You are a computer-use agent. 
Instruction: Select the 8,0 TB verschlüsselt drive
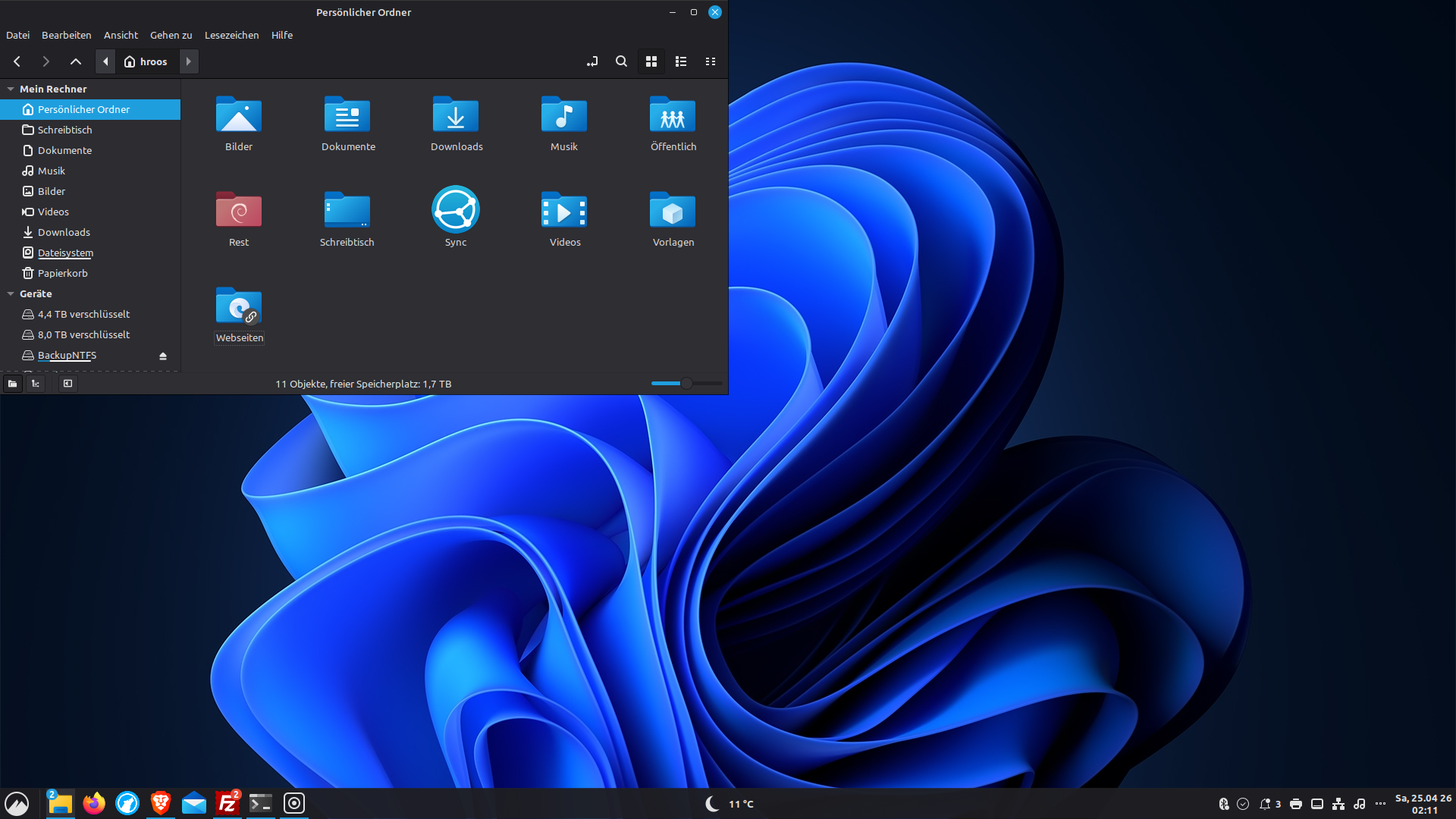tap(90, 334)
